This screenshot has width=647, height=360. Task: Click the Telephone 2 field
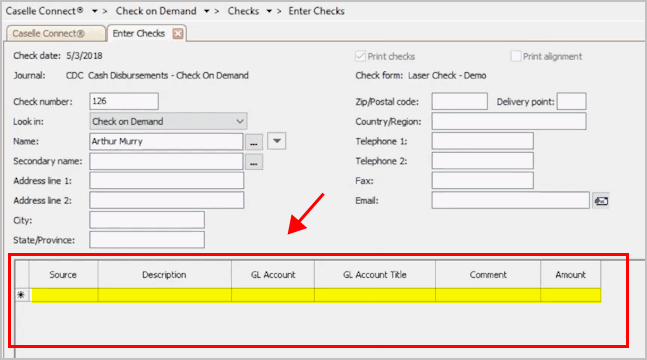[x=482, y=161]
